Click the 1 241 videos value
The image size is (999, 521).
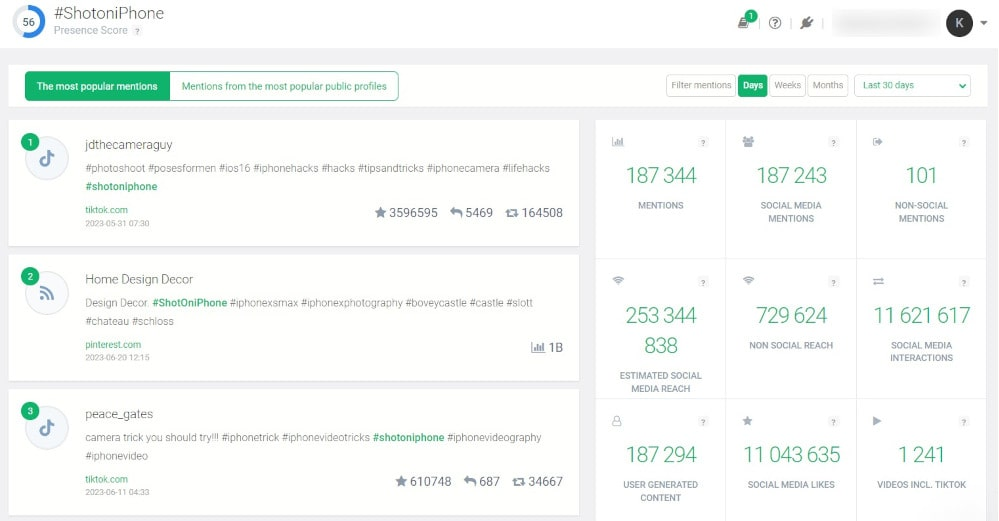pos(921,454)
